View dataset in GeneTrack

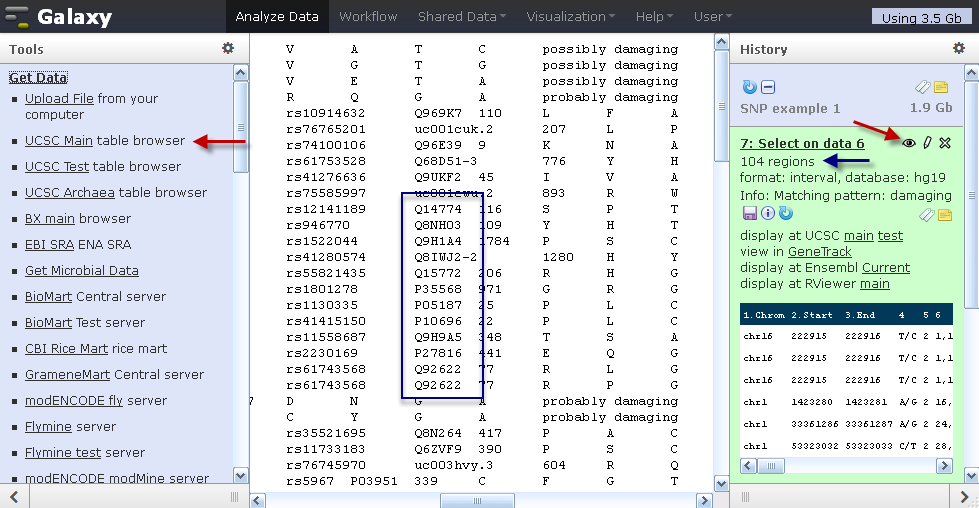coord(820,252)
